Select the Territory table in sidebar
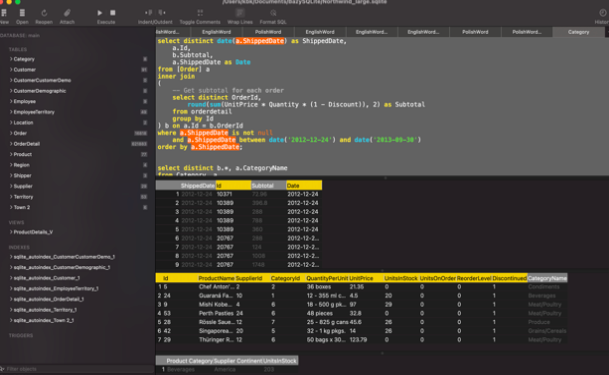The width and height of the screenshot is (609, 375). tap(23, 197)
